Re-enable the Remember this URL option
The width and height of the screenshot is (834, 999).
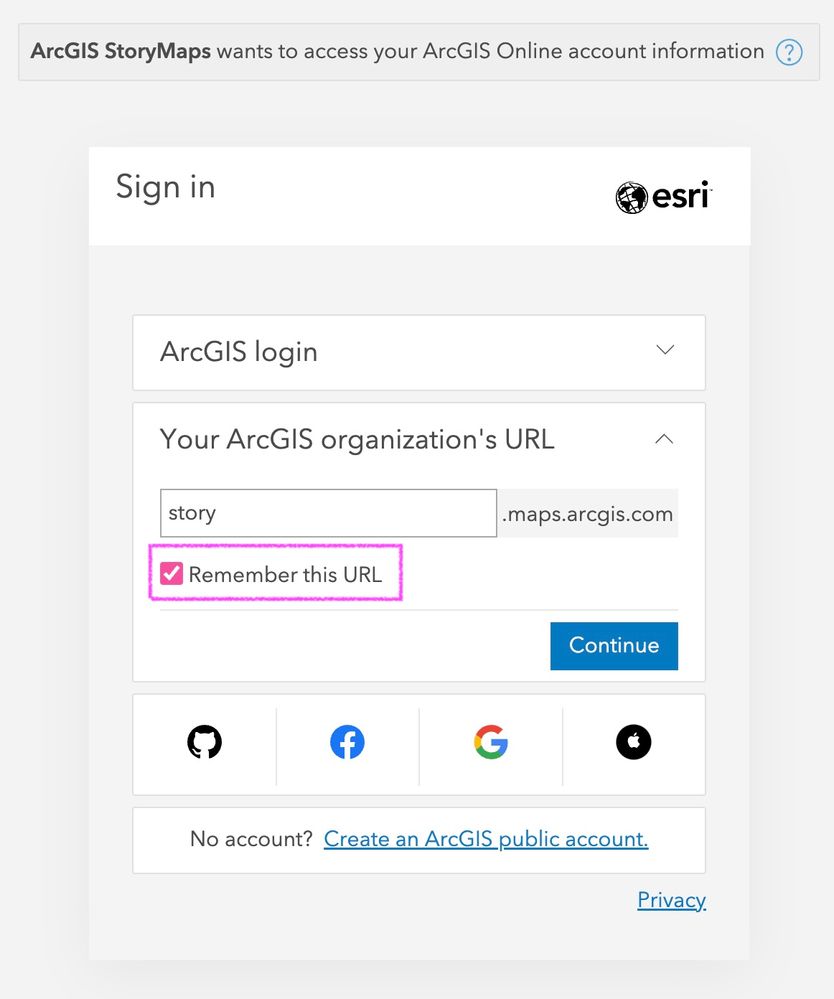(171, 572)
